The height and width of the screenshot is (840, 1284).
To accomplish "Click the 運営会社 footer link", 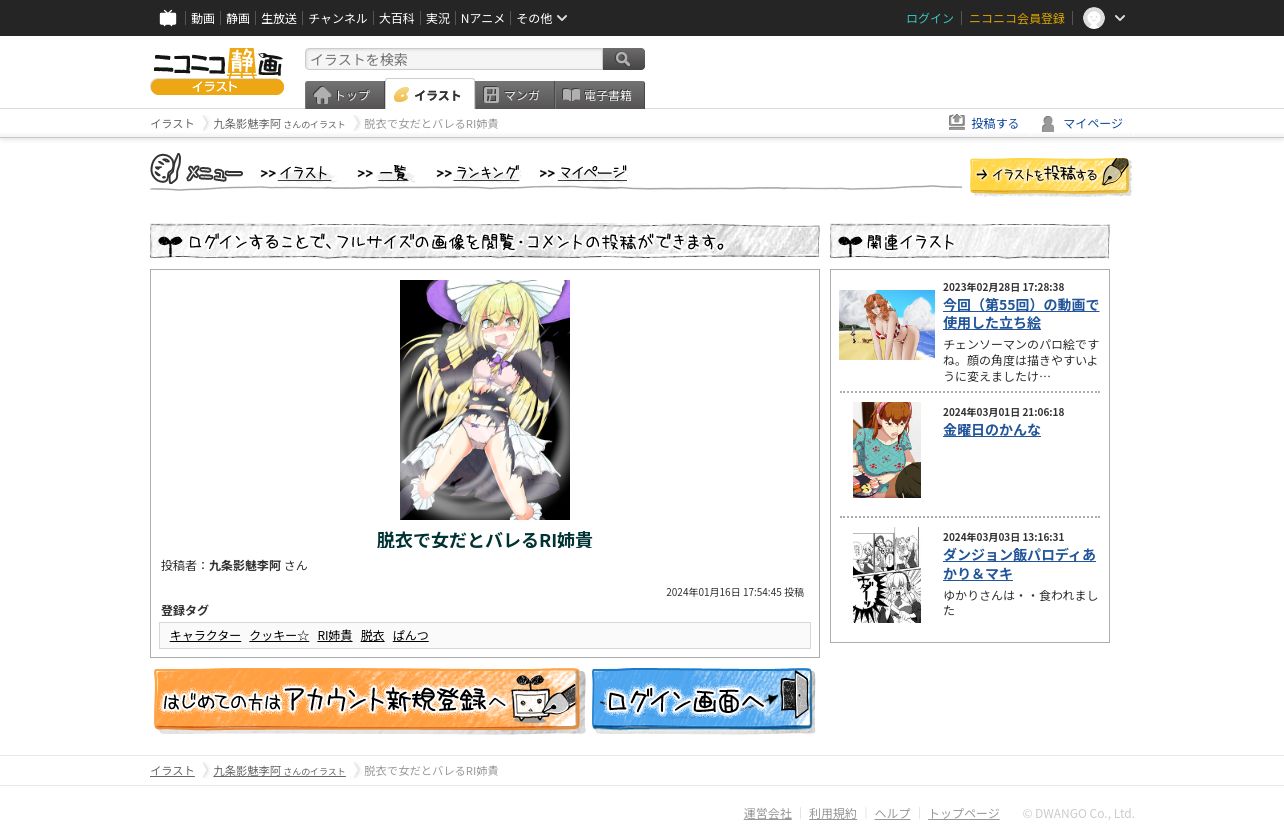I will [x=768, y=813].
